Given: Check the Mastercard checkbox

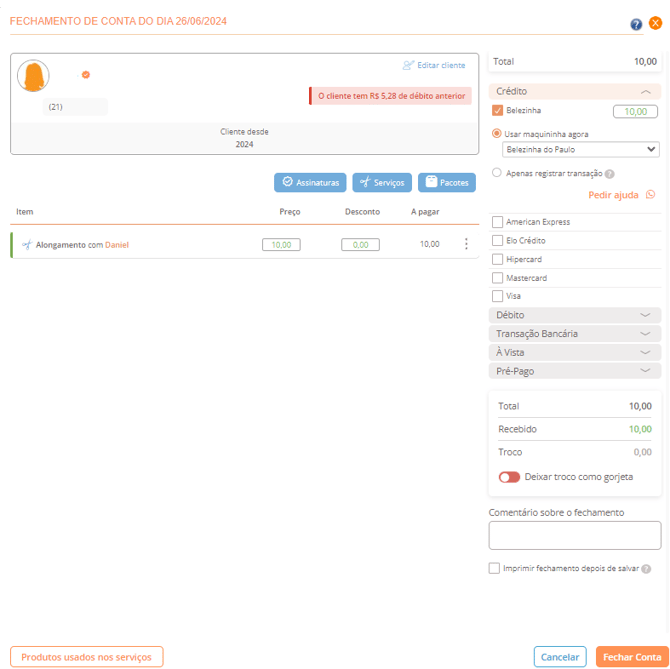Looking at the screenshot, I should (497, 278).
